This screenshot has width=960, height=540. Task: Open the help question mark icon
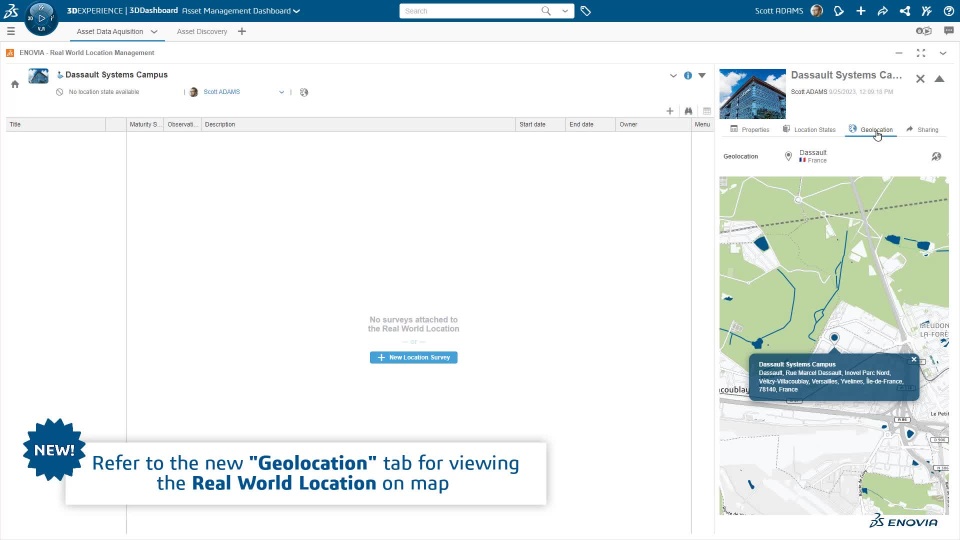click(x=948, y=10)
